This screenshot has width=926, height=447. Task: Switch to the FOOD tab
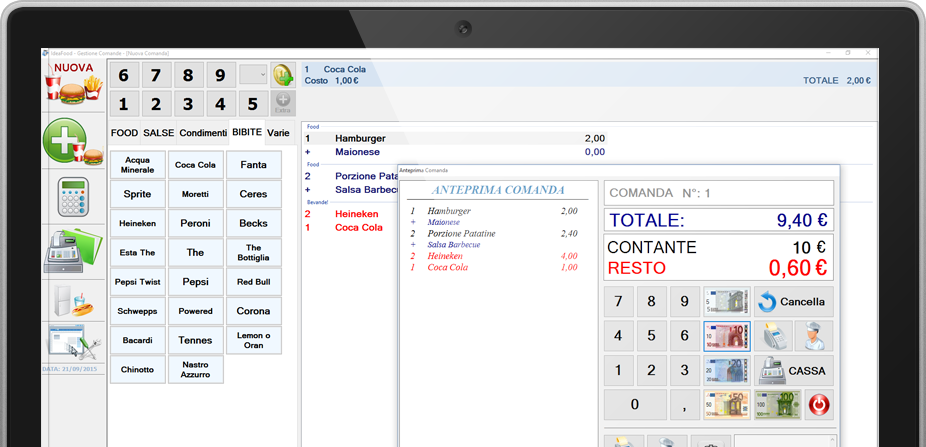point(124,133)
